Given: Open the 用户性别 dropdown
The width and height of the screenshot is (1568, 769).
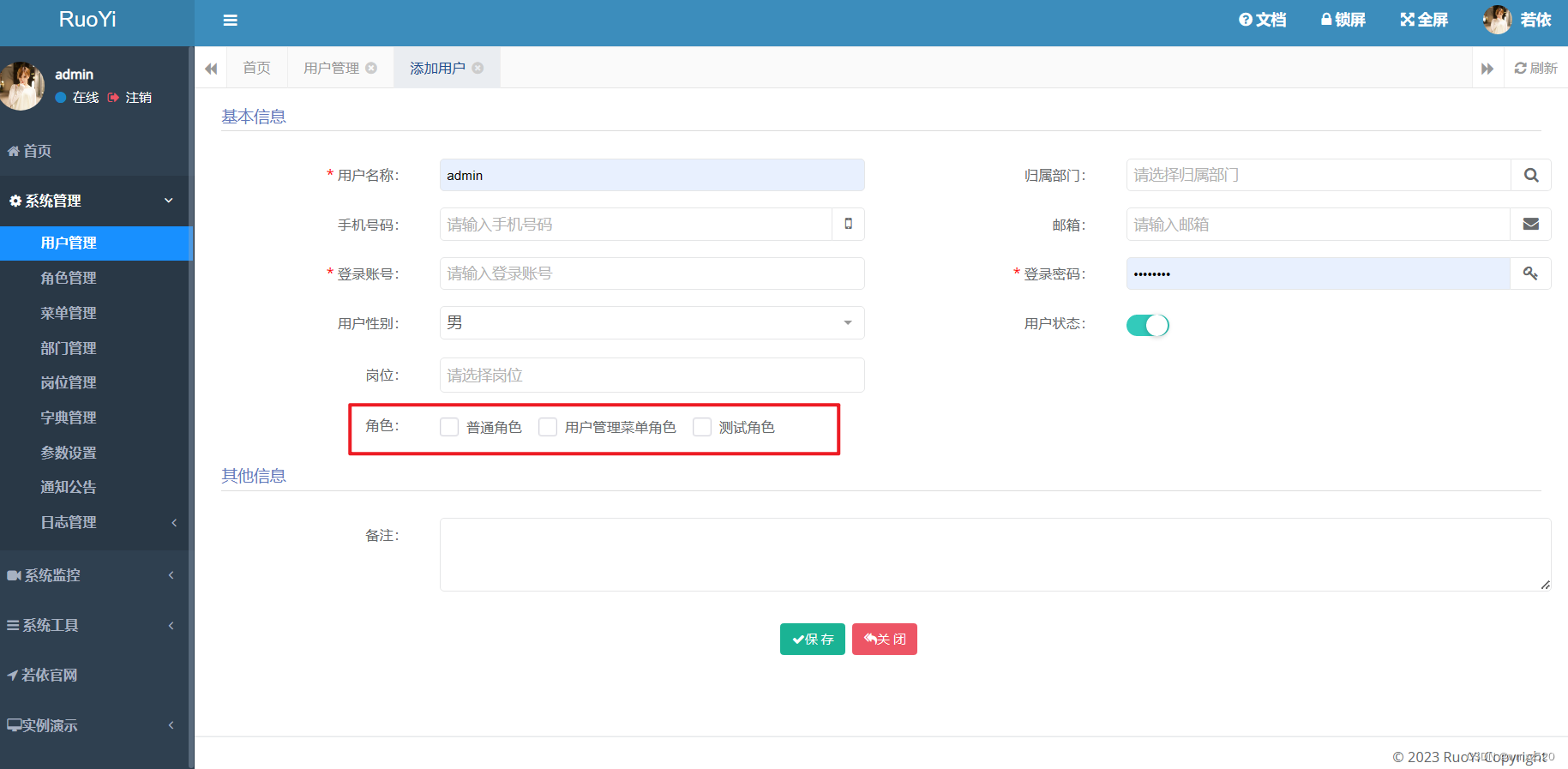Looking at the screenshot, I should pos(652,322).
